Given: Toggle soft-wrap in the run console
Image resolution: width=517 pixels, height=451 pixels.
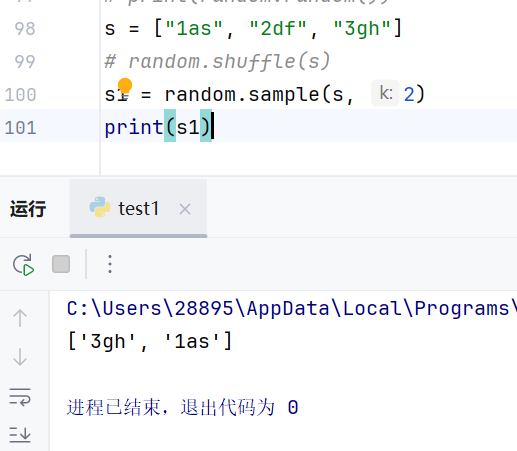Looking at the screenshot, I should (20, 397).
